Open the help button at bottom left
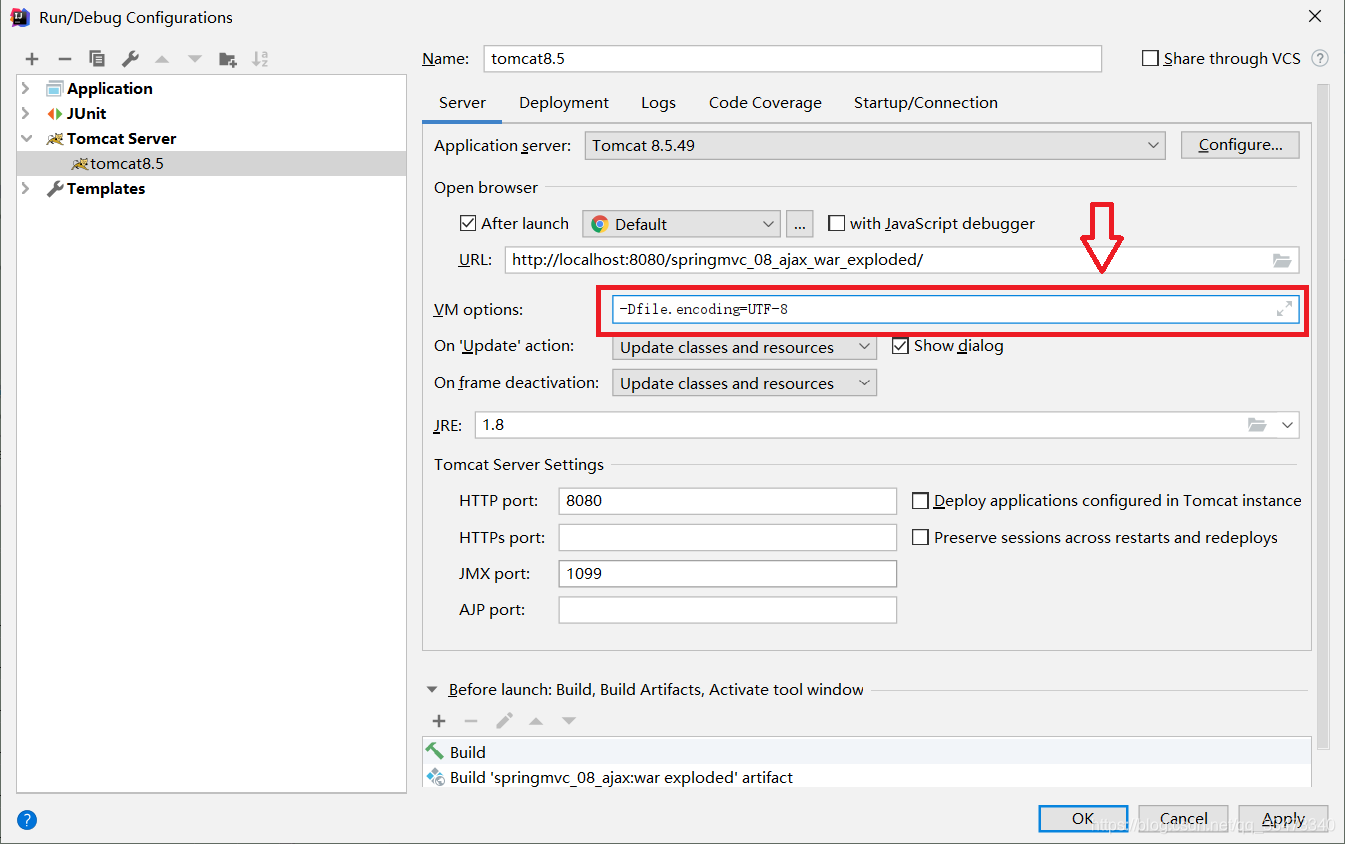Viewport: 1345px width, 844px height. click(x=27, y=820)
